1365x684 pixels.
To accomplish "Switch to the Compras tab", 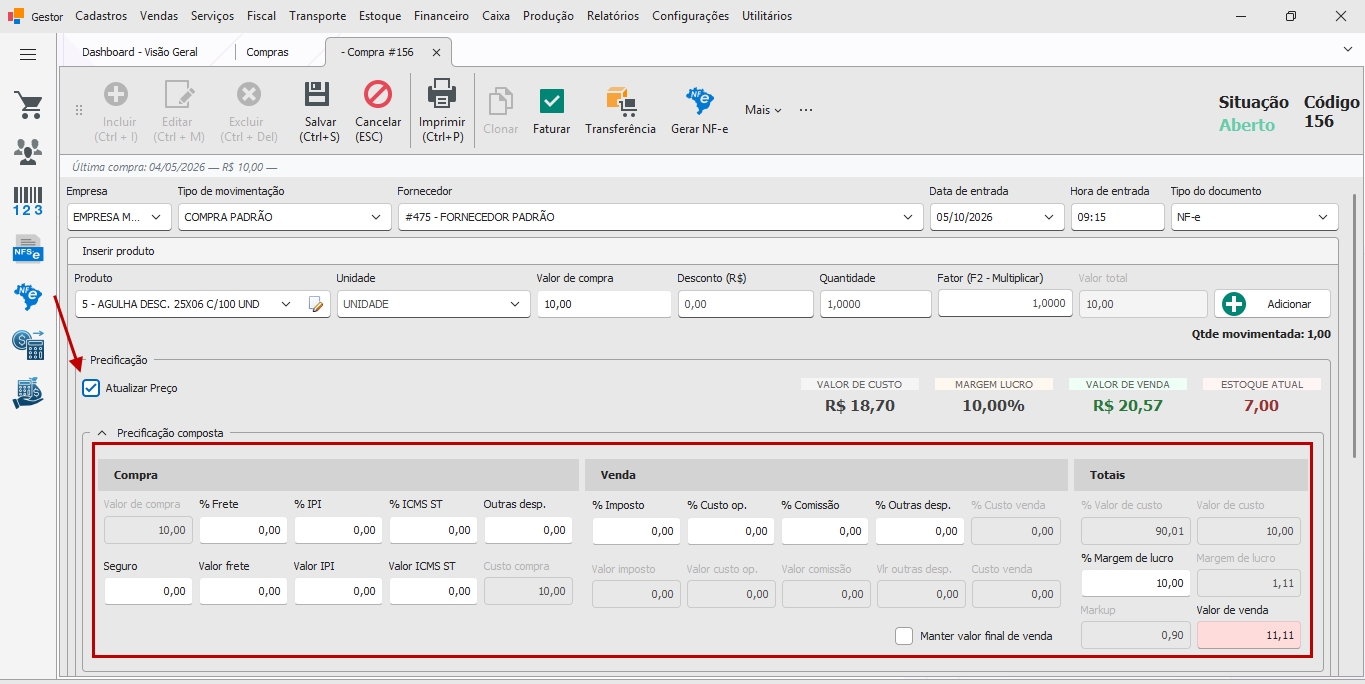I will click(x=267, y=52).
